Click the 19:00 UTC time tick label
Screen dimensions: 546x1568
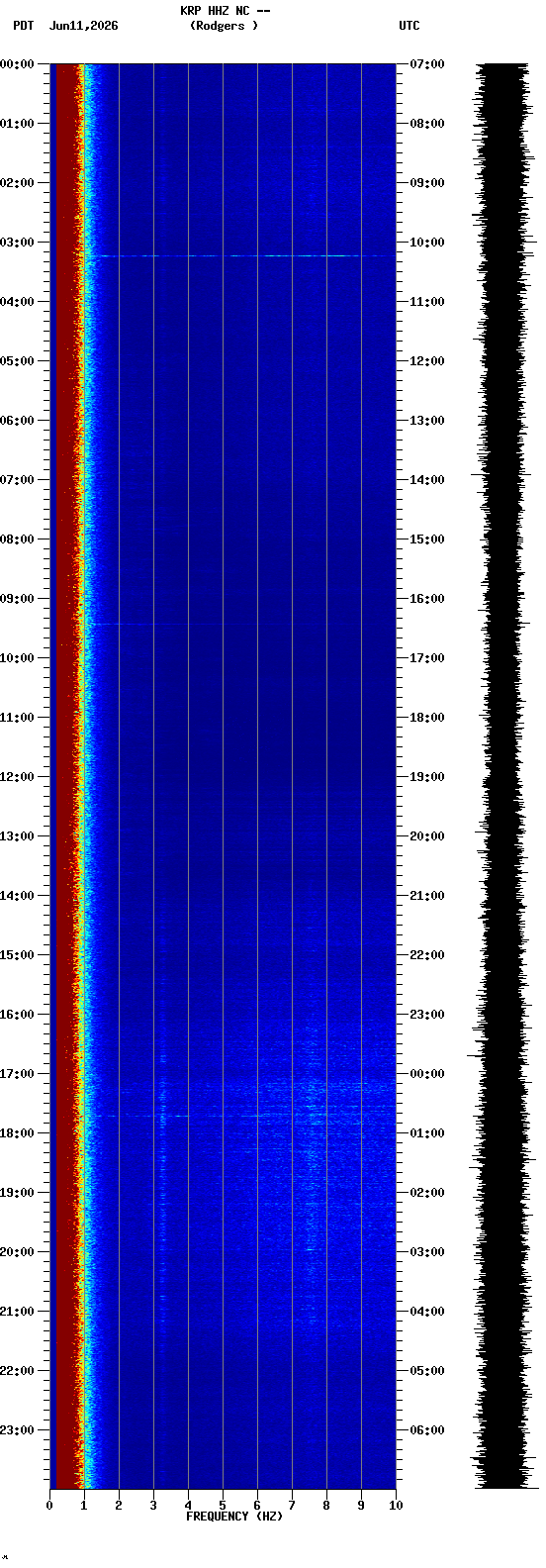pos(427,777)
